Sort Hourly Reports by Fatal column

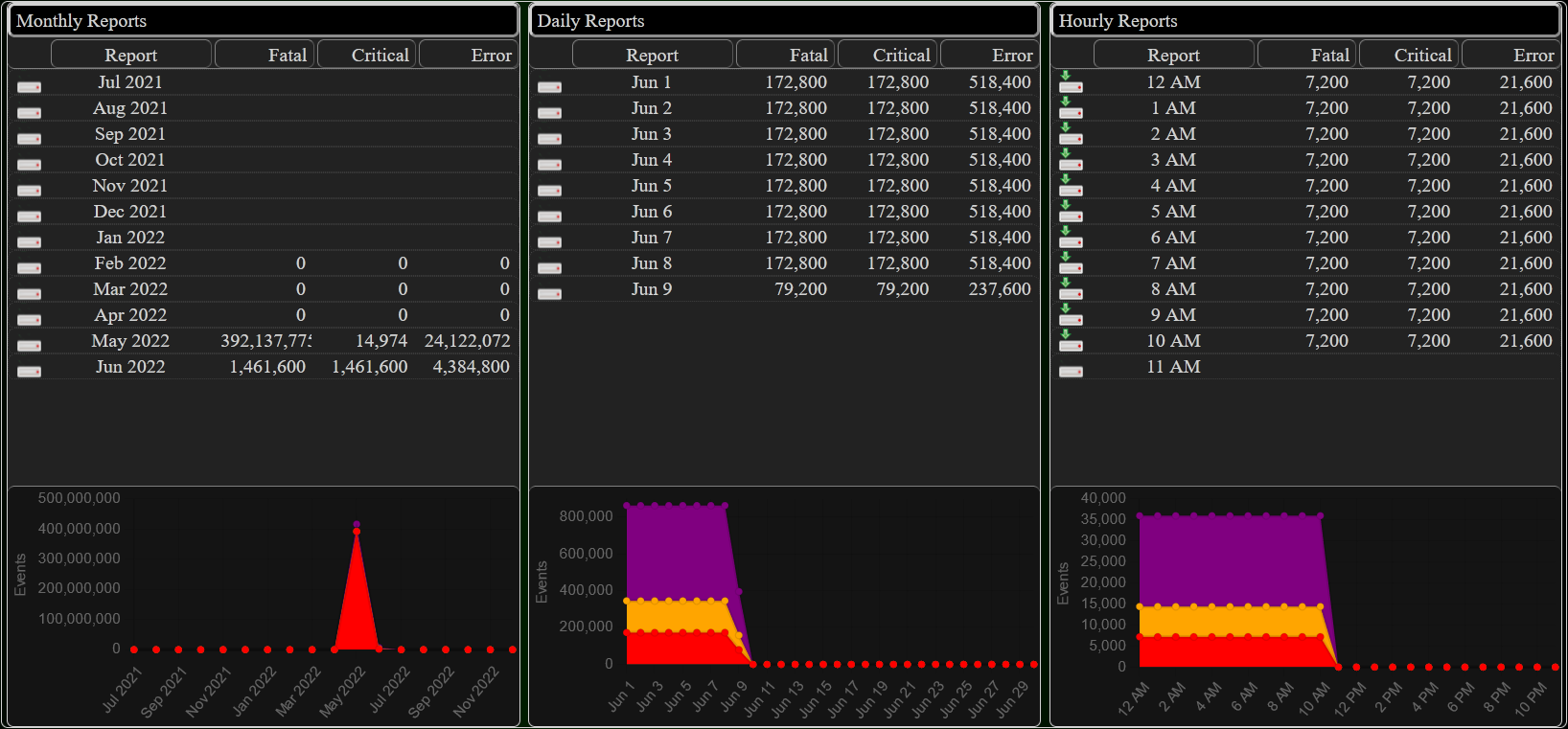1307,55
